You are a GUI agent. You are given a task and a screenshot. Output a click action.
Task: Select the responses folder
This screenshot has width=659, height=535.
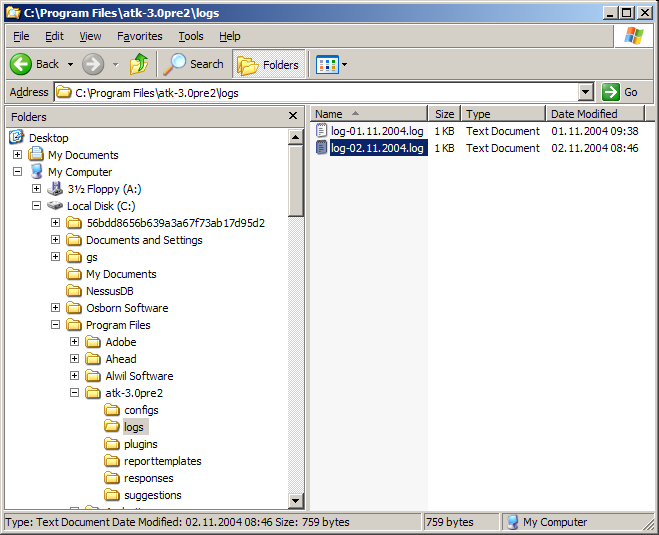click(x=148, y=478)
